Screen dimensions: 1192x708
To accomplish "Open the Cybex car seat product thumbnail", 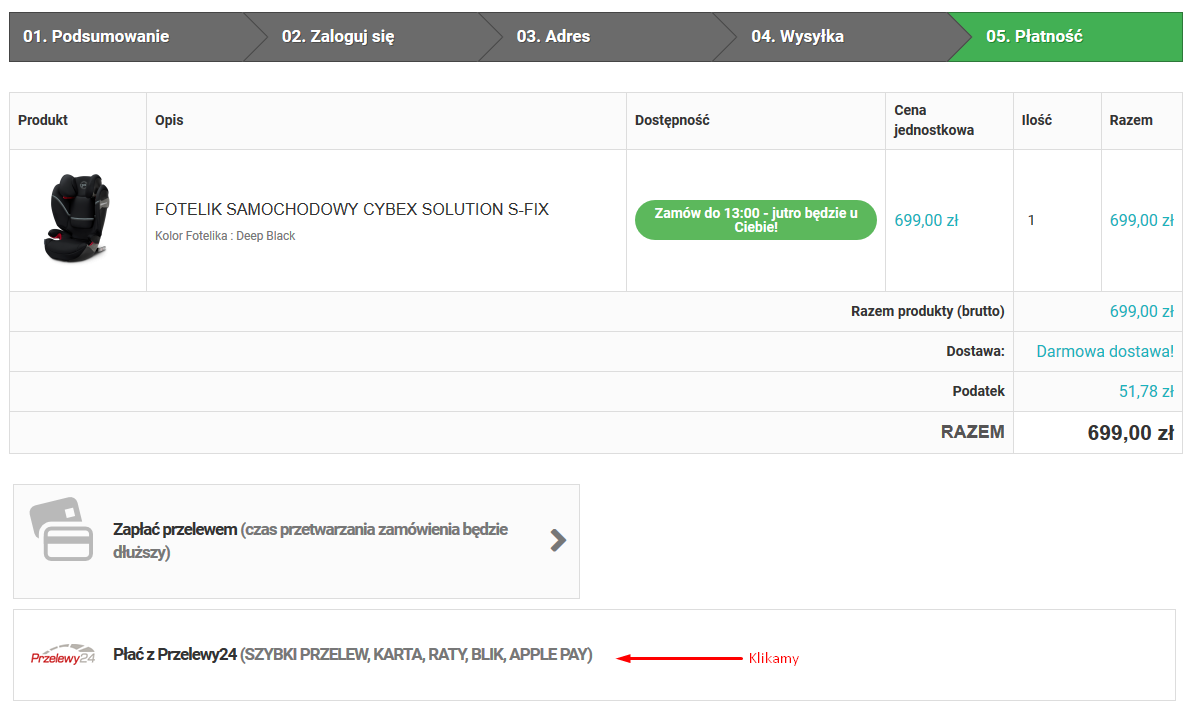I will pos(77,219).
